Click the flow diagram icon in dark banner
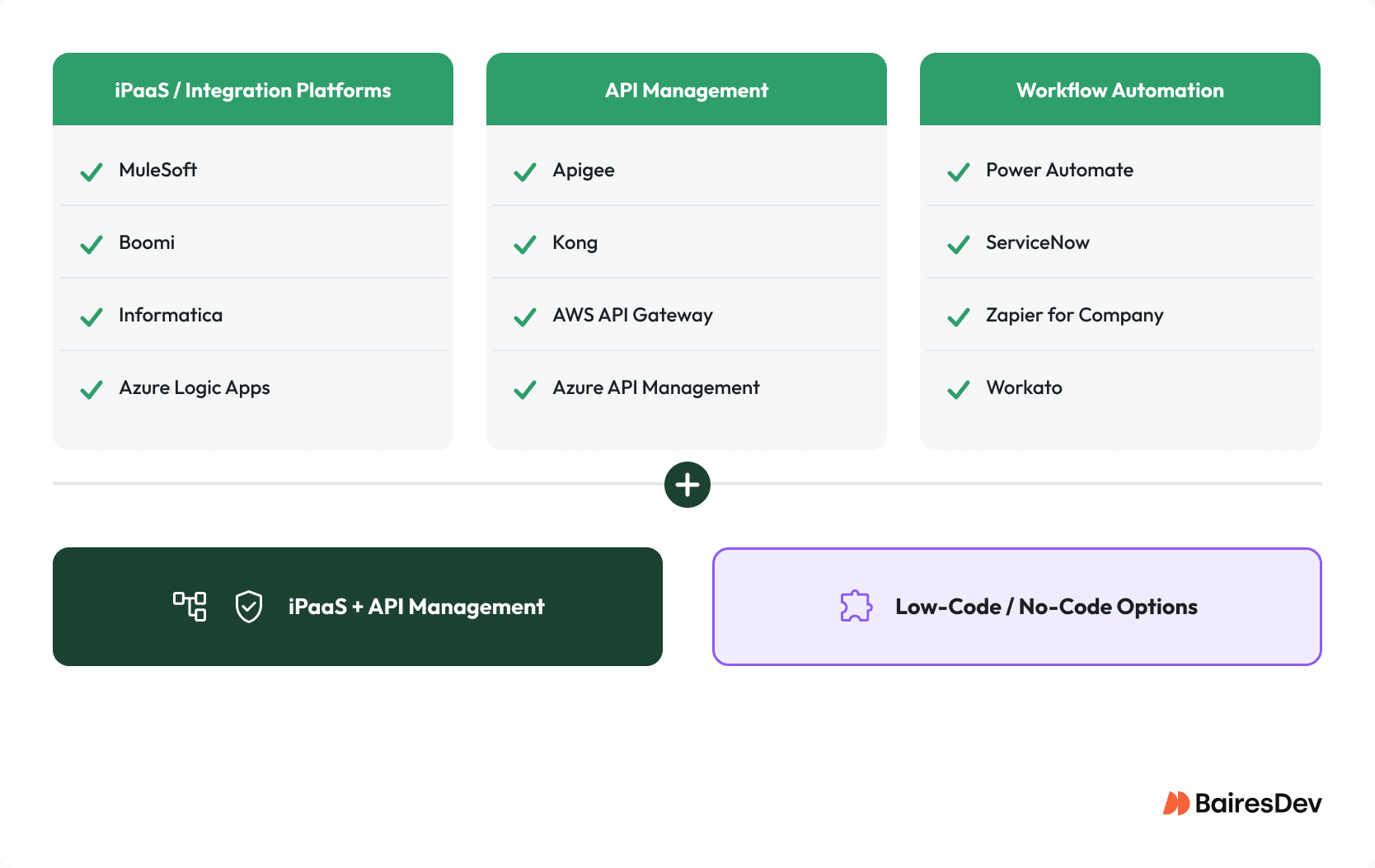 (x=190, y=607)
